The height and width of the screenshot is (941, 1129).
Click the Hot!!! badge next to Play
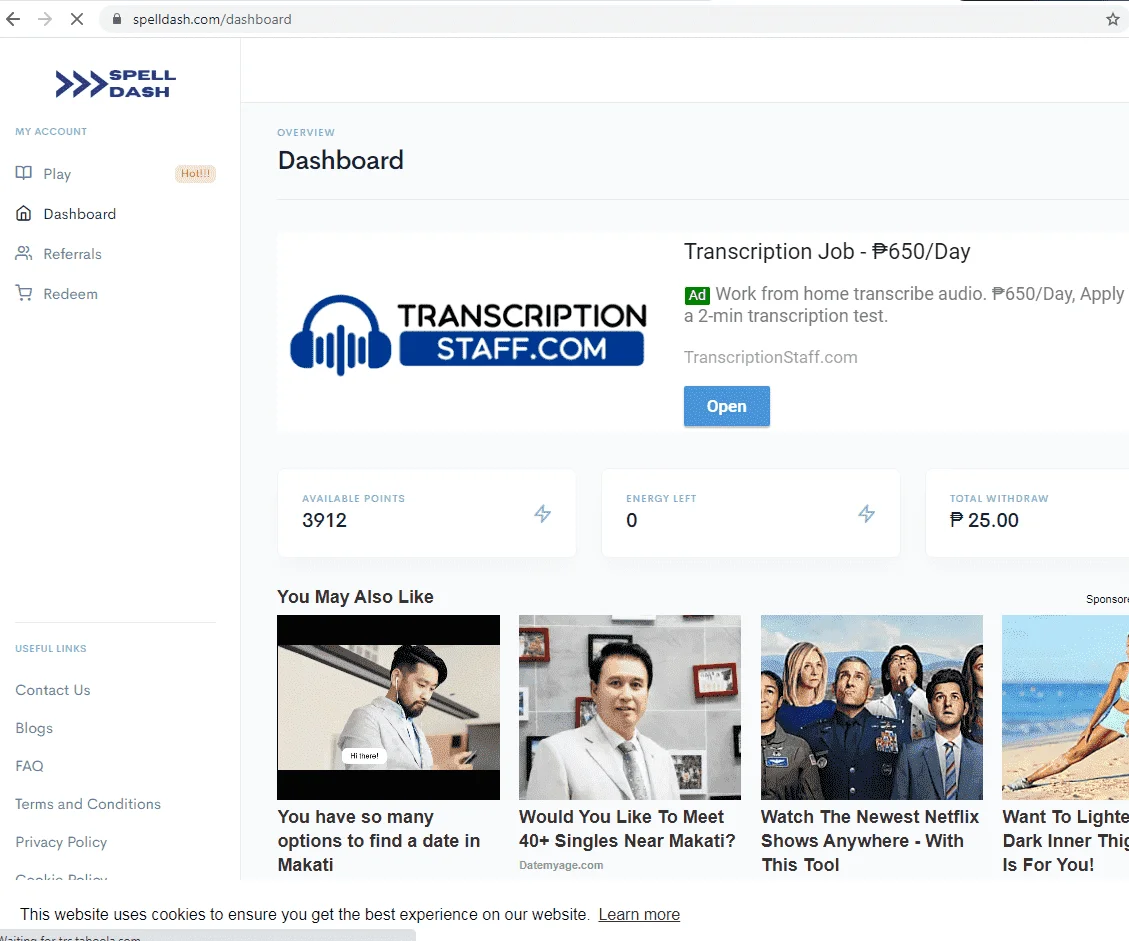click(195, 174)
